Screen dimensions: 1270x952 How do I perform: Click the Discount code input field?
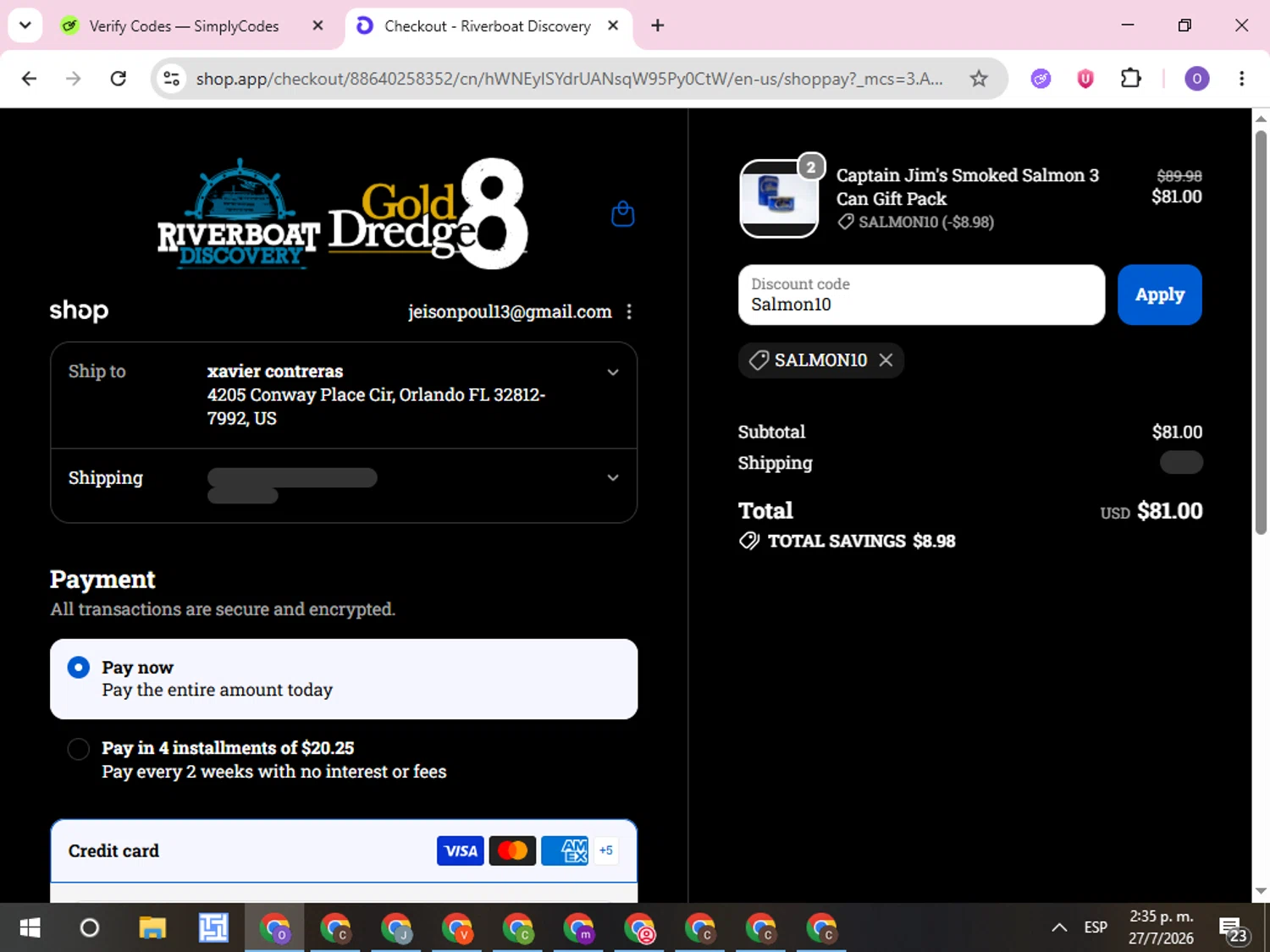pyautogui.click(x=921, y=294)
